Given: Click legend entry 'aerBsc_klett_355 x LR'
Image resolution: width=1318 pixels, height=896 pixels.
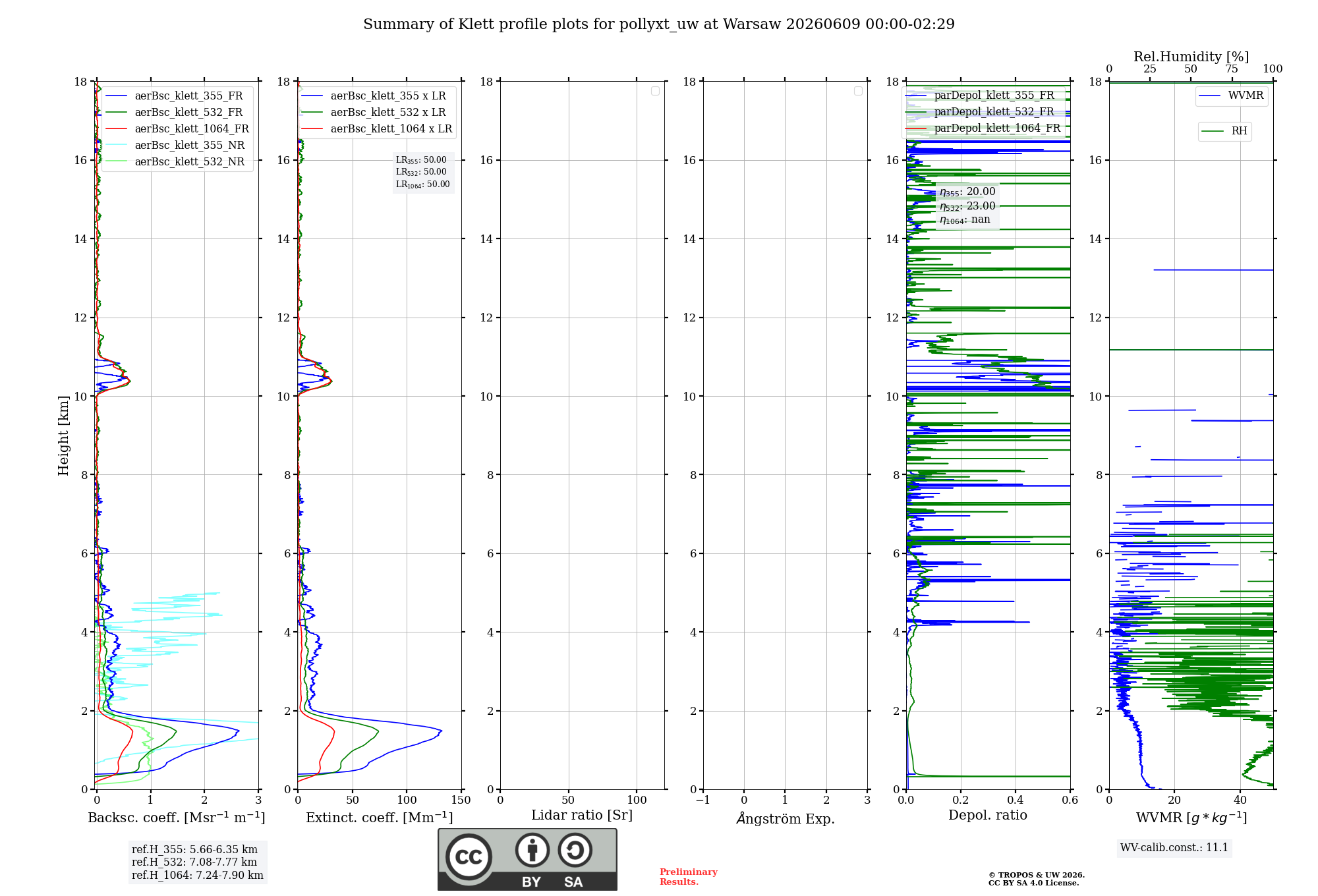Looking at the screenshot, I should (388, 96).
